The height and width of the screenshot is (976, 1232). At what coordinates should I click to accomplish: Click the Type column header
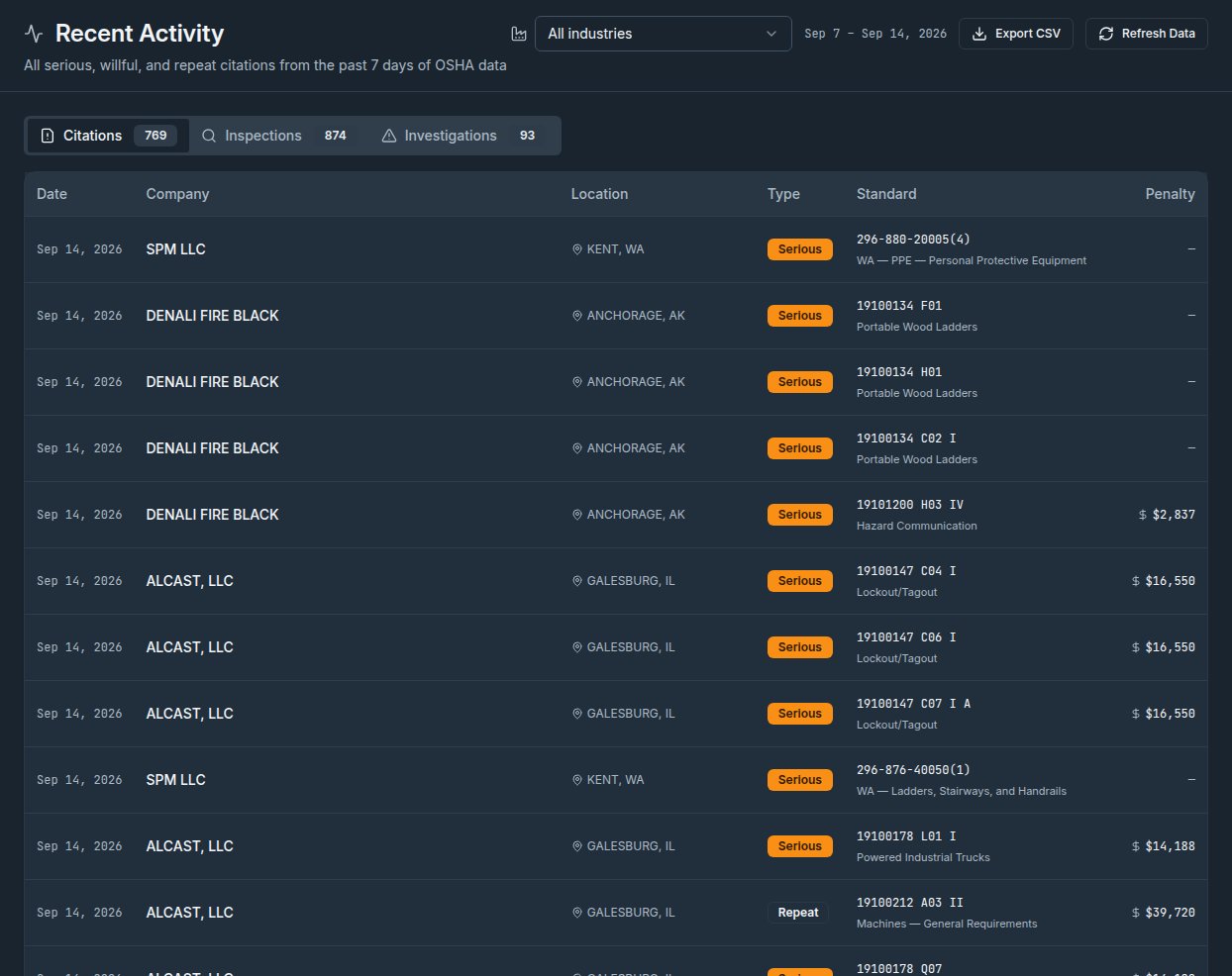click(783, 194)
